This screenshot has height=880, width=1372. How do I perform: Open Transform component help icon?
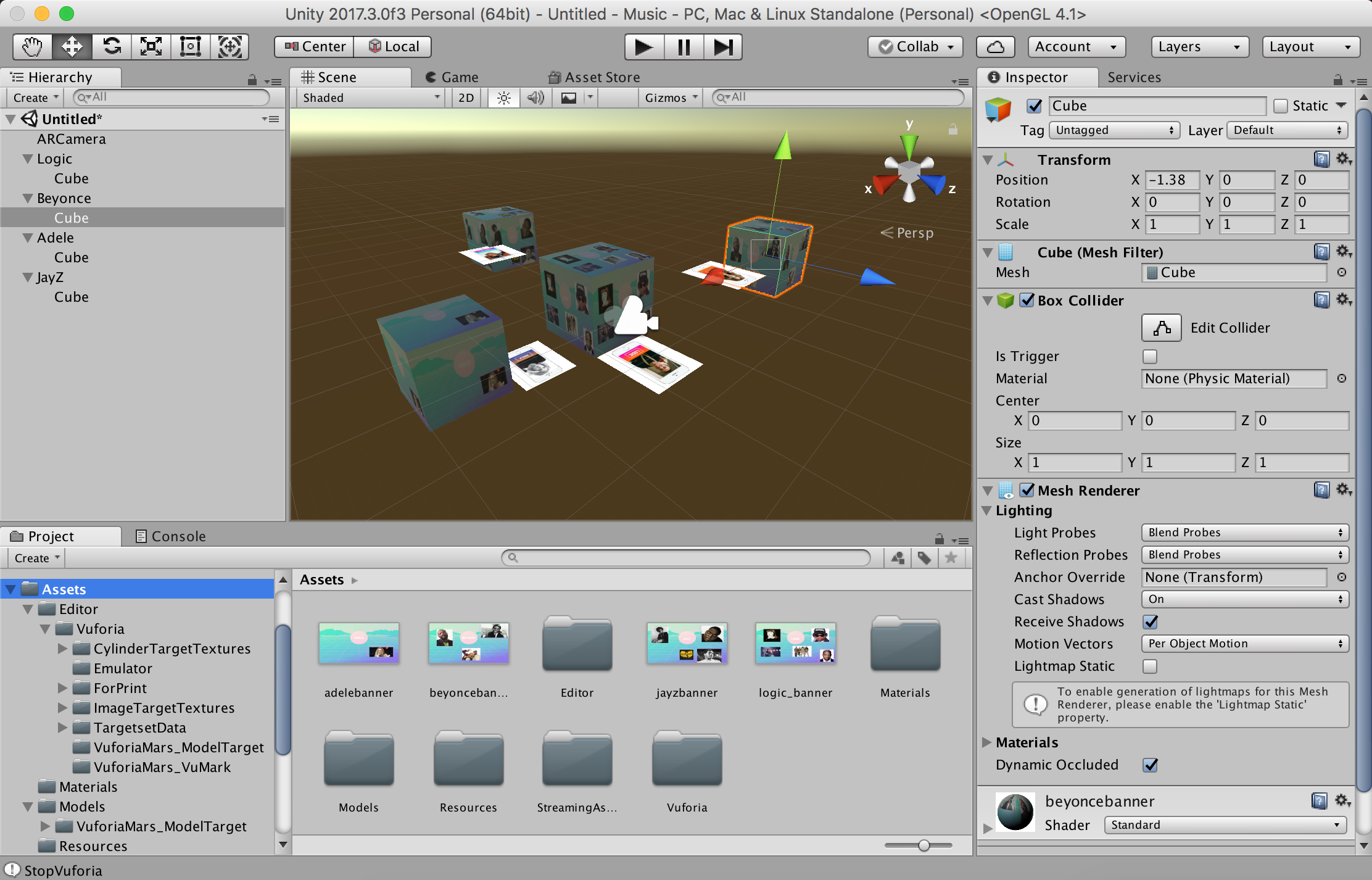click(1321, 159)
